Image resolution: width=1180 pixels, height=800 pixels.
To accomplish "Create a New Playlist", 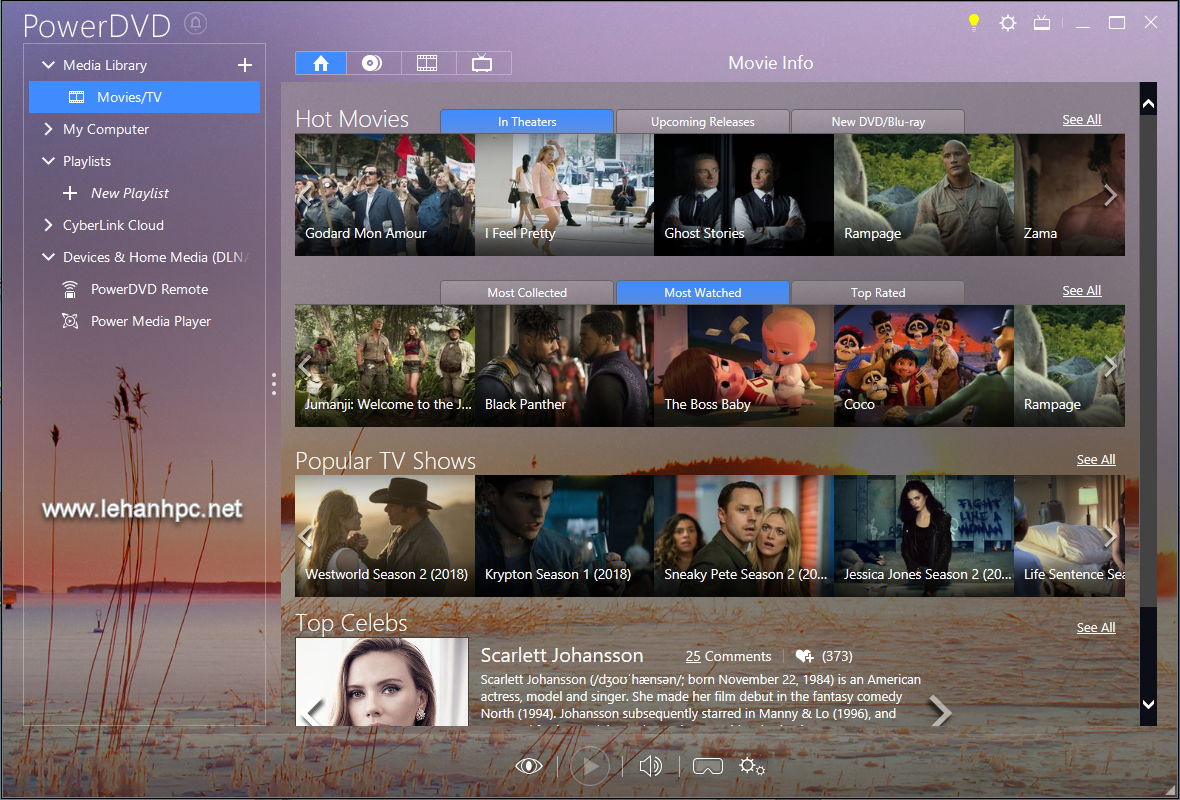I will (129, 193).
